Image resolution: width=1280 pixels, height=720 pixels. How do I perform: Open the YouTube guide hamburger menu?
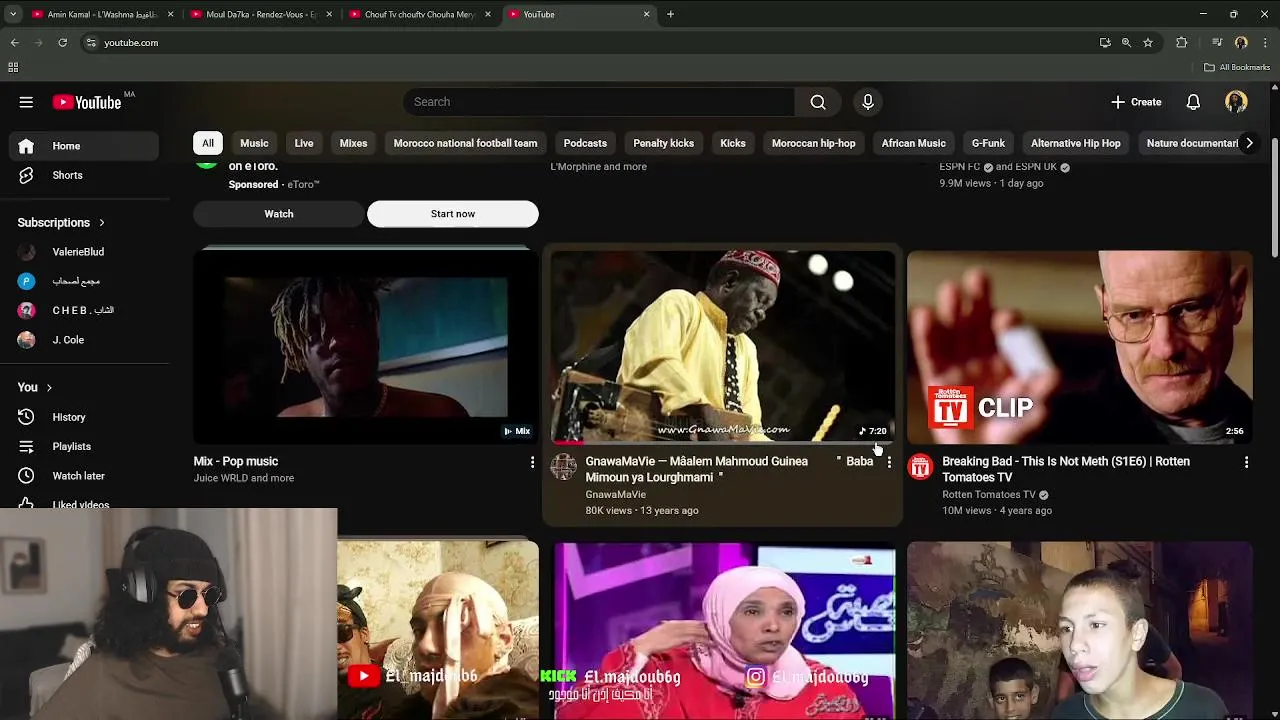point(26,102)
